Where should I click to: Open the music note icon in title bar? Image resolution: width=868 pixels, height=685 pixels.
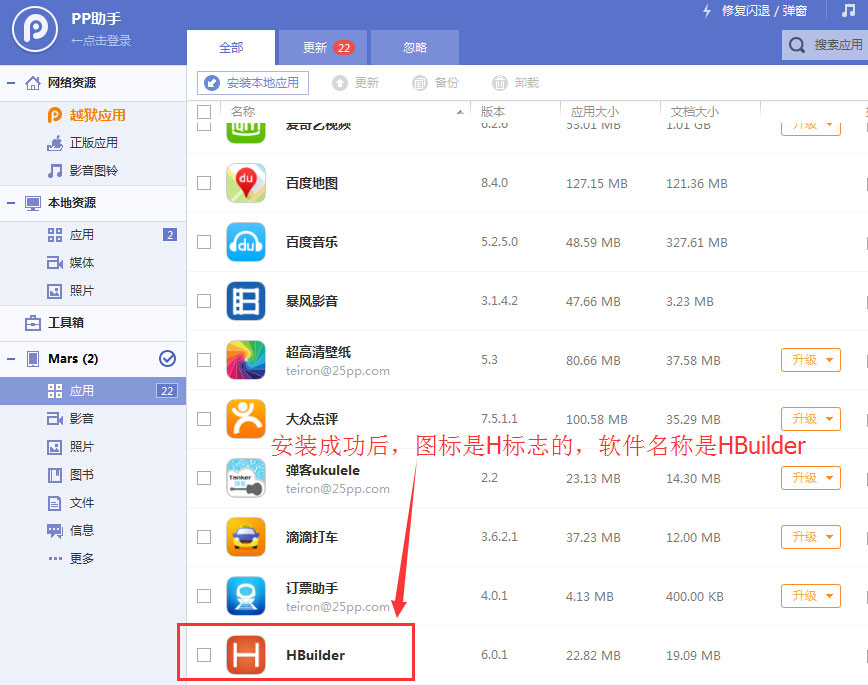848,10
